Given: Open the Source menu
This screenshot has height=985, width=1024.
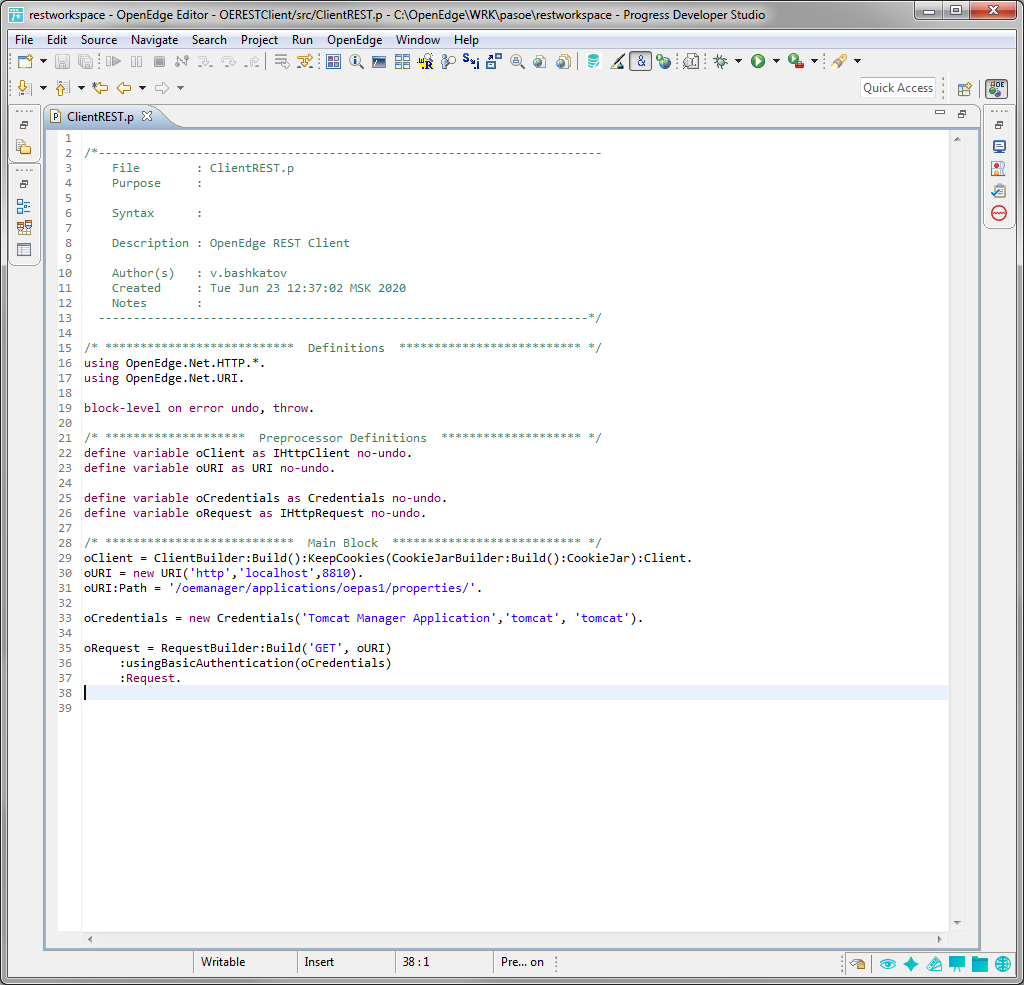Looking at the screenshot, I should tap(99, 40).
